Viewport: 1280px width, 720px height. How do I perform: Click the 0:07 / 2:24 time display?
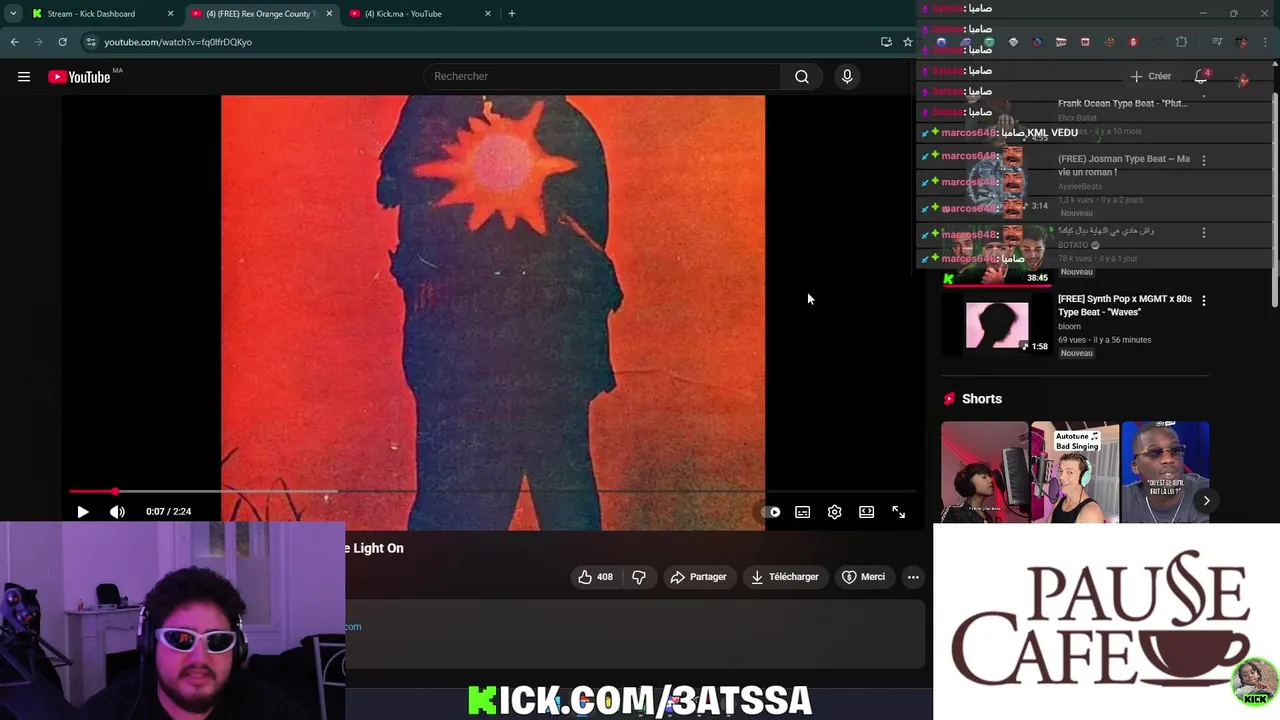(168, 511)
